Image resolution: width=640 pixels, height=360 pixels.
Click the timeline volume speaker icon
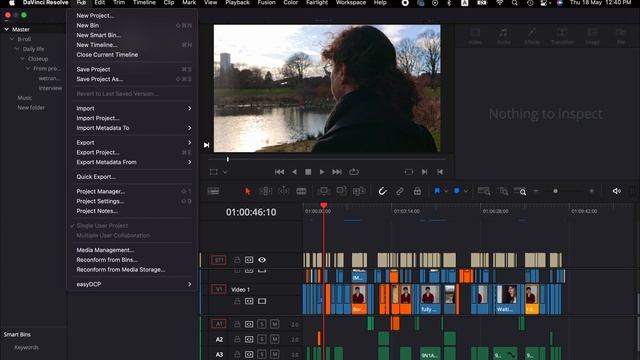[x=616, y=191]
